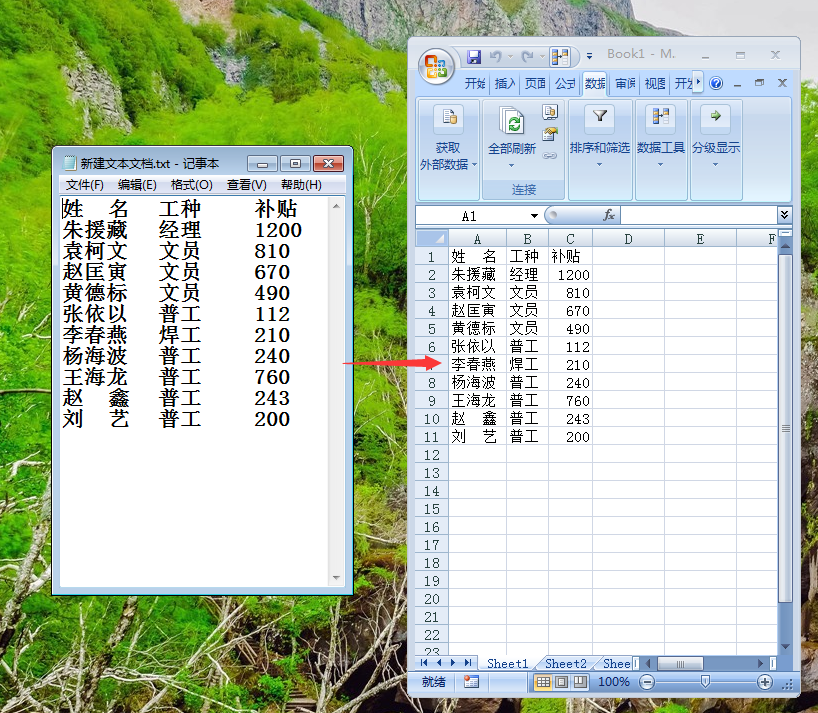Open 帮助(H) menu in Notepad

(x=301, y=185)
